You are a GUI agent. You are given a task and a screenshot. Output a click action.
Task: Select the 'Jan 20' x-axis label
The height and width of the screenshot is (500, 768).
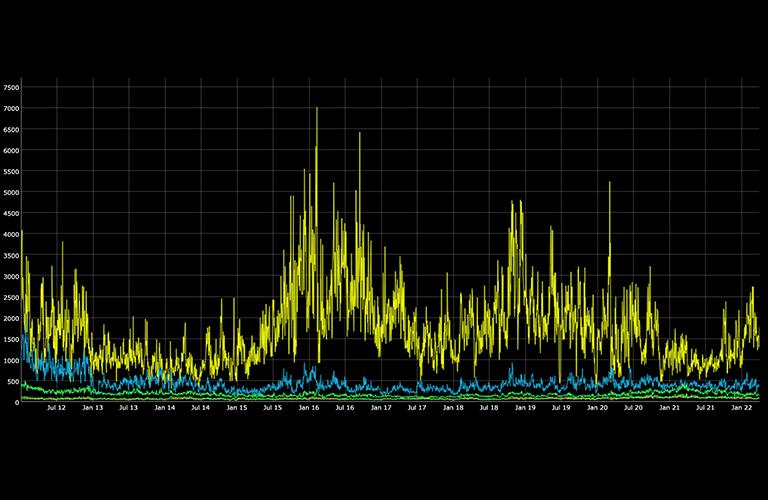coord(597,408)
